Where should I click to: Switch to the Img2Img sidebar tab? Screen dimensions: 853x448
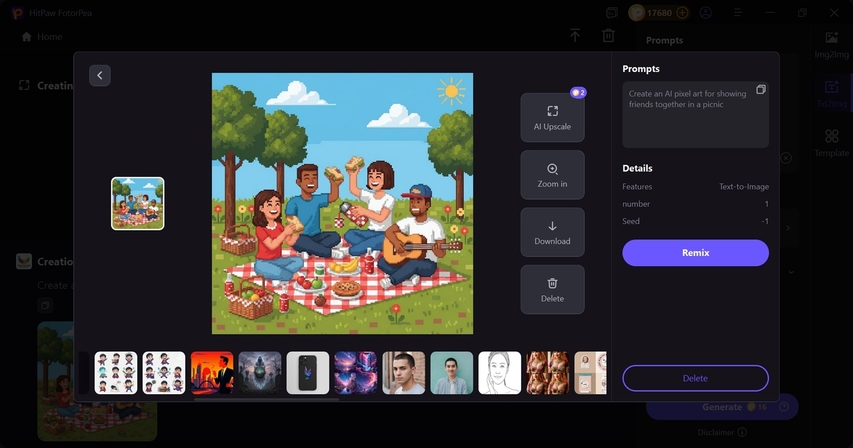tap(831, 45)
